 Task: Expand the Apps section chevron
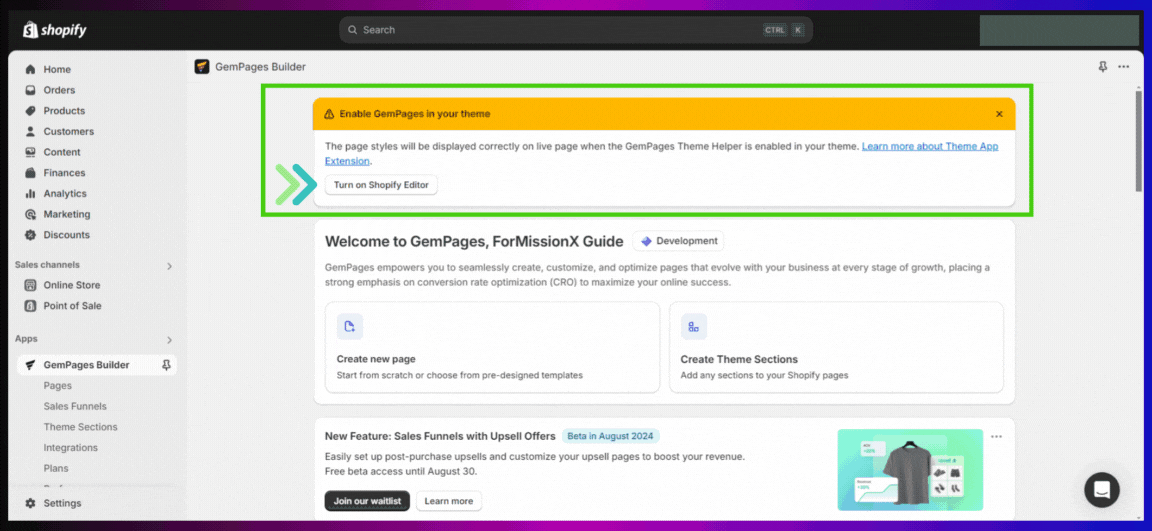[169, 340]
